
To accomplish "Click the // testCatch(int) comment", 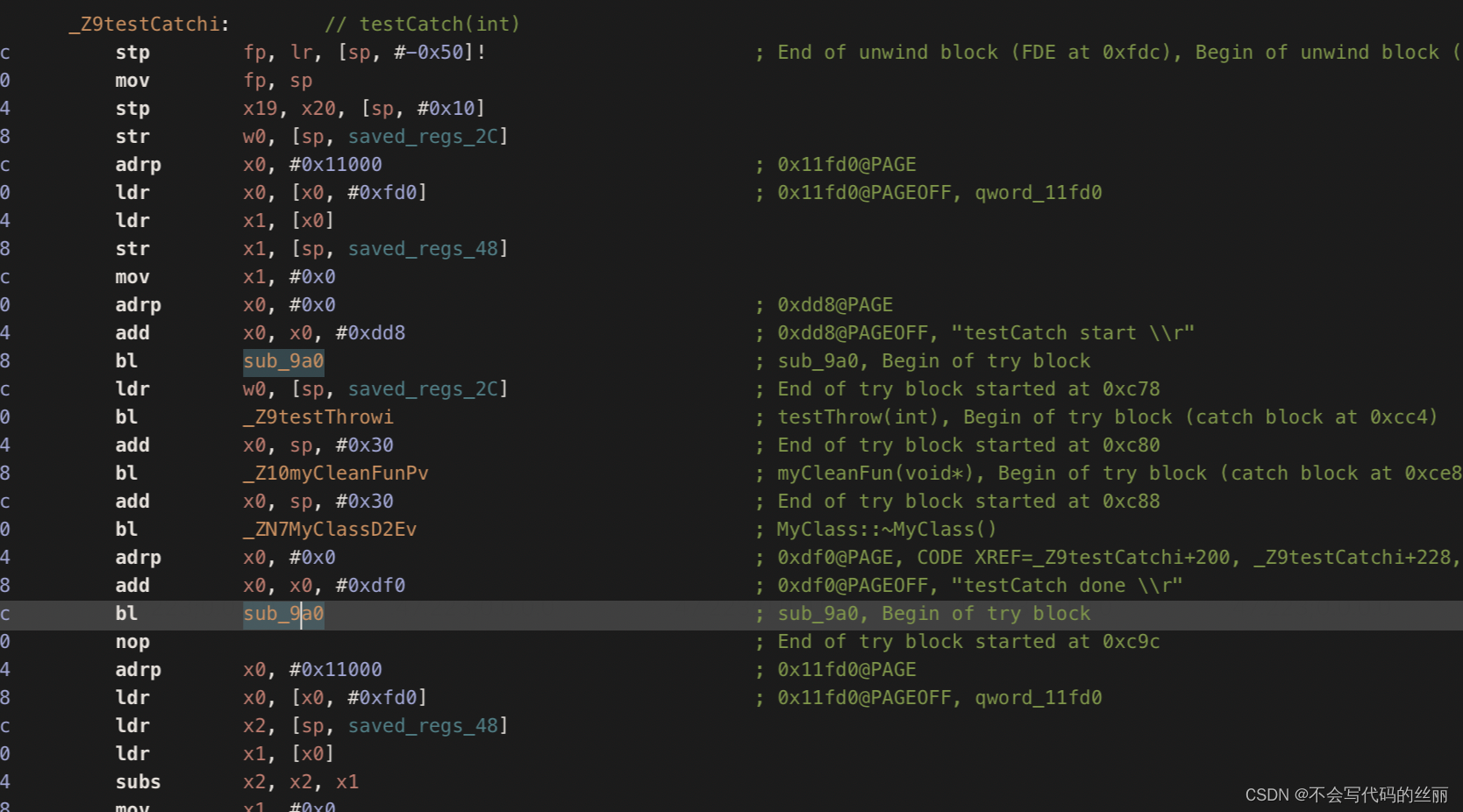I will click(x=422, y=25).
